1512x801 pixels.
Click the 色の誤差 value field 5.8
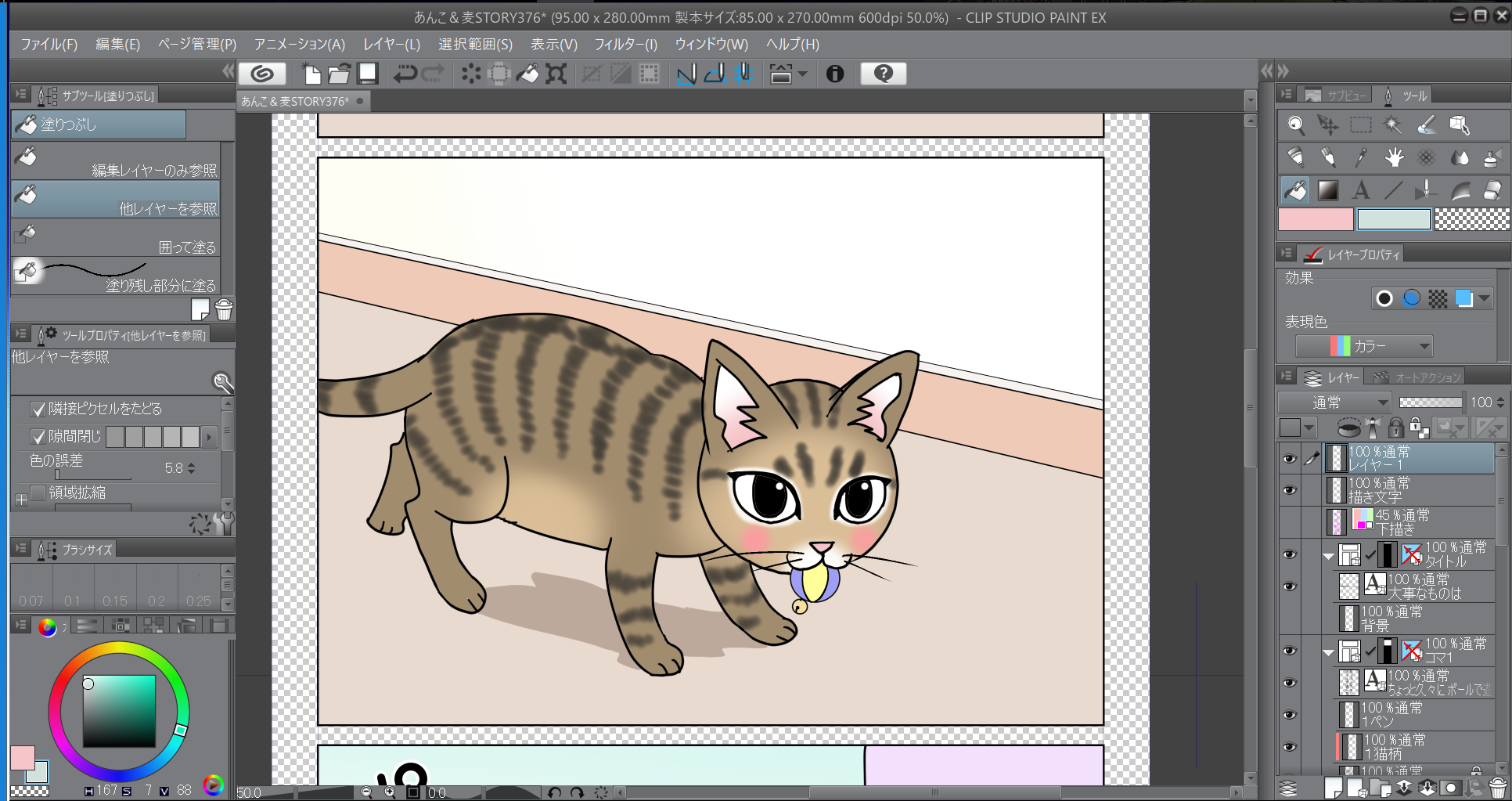(x=174, y=468)
